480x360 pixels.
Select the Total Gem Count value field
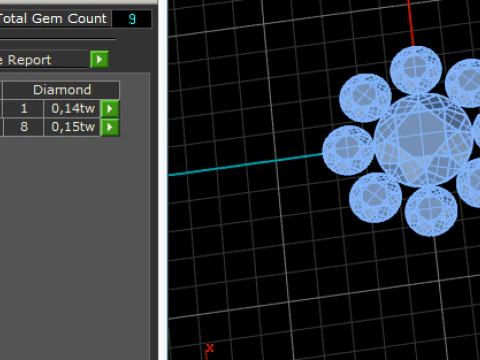(132, 19)
